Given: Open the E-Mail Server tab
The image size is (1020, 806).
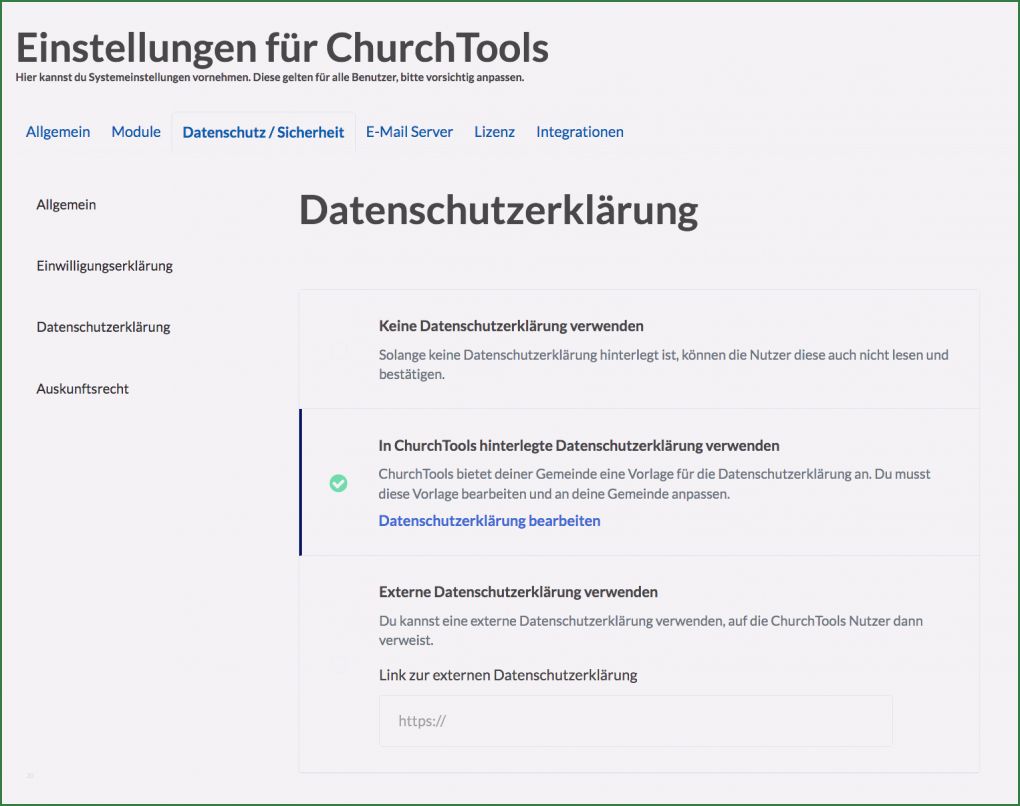Looking at the screenshot, I should pos(409,131).
